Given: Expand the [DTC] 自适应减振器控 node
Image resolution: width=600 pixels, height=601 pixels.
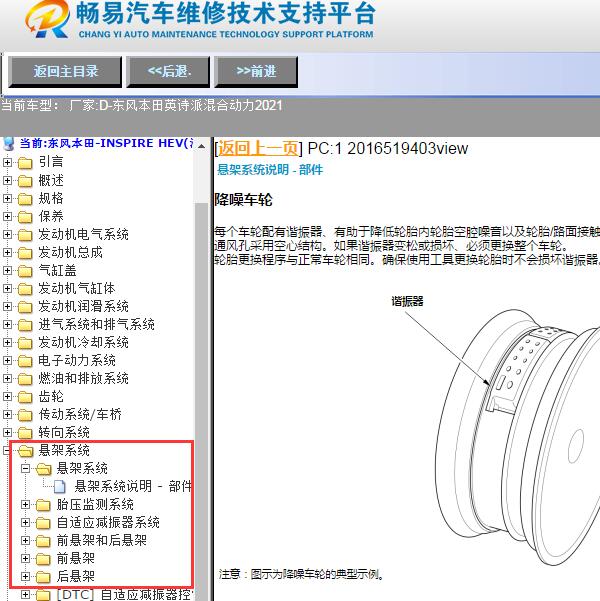Looking at the screenshot, I should [25, 594].
